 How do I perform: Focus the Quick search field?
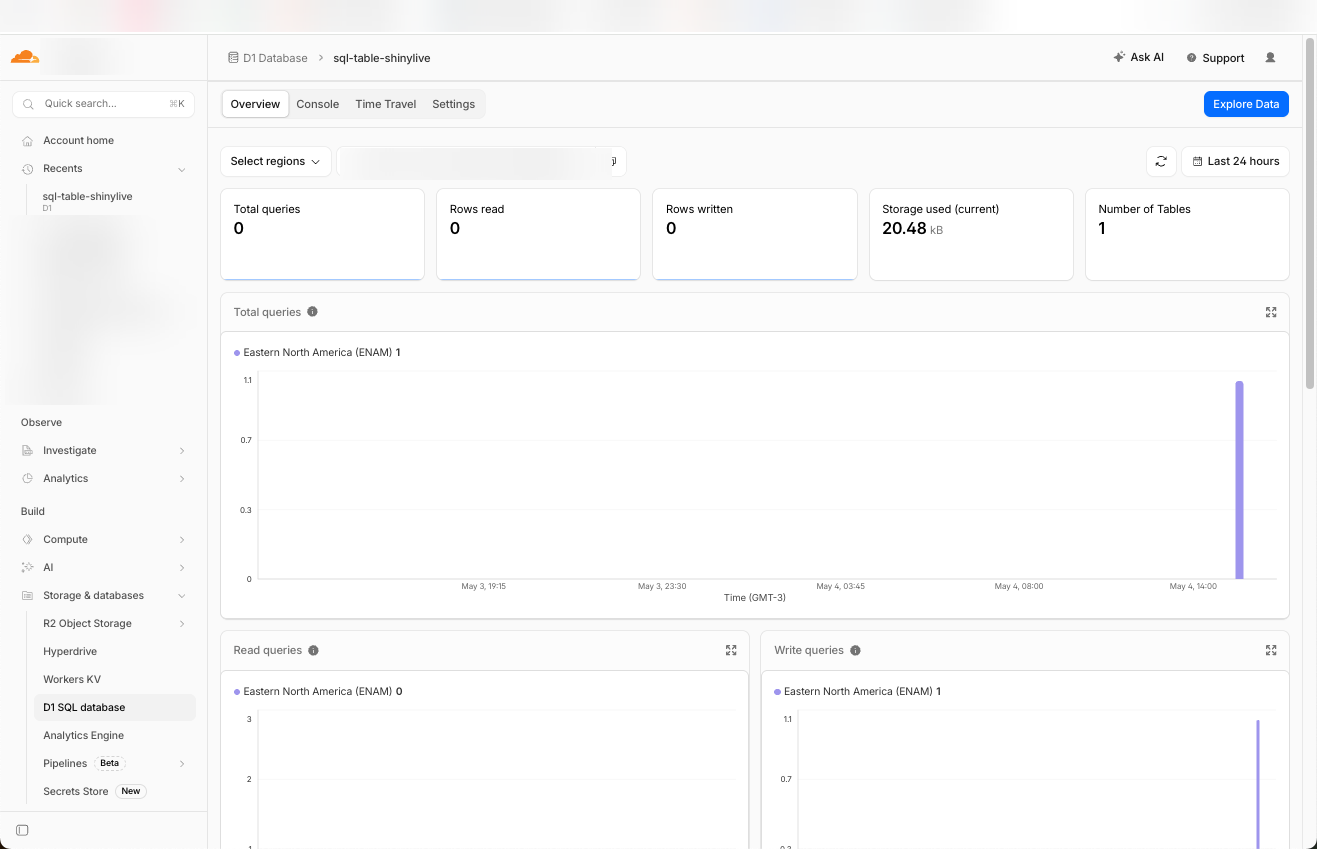(x=104, y=104)
